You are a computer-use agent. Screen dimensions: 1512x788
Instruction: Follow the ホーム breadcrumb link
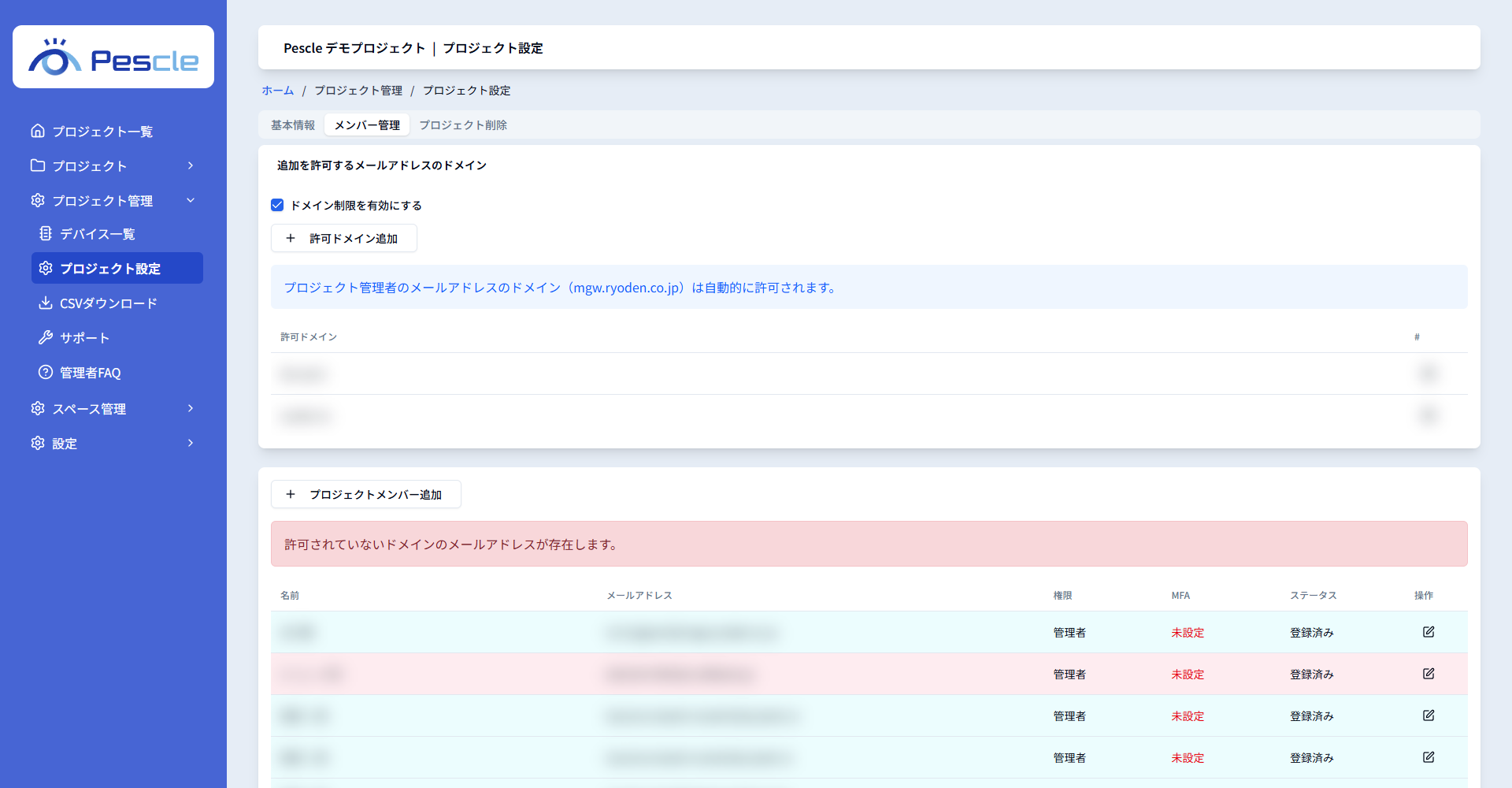click(278, 91)
